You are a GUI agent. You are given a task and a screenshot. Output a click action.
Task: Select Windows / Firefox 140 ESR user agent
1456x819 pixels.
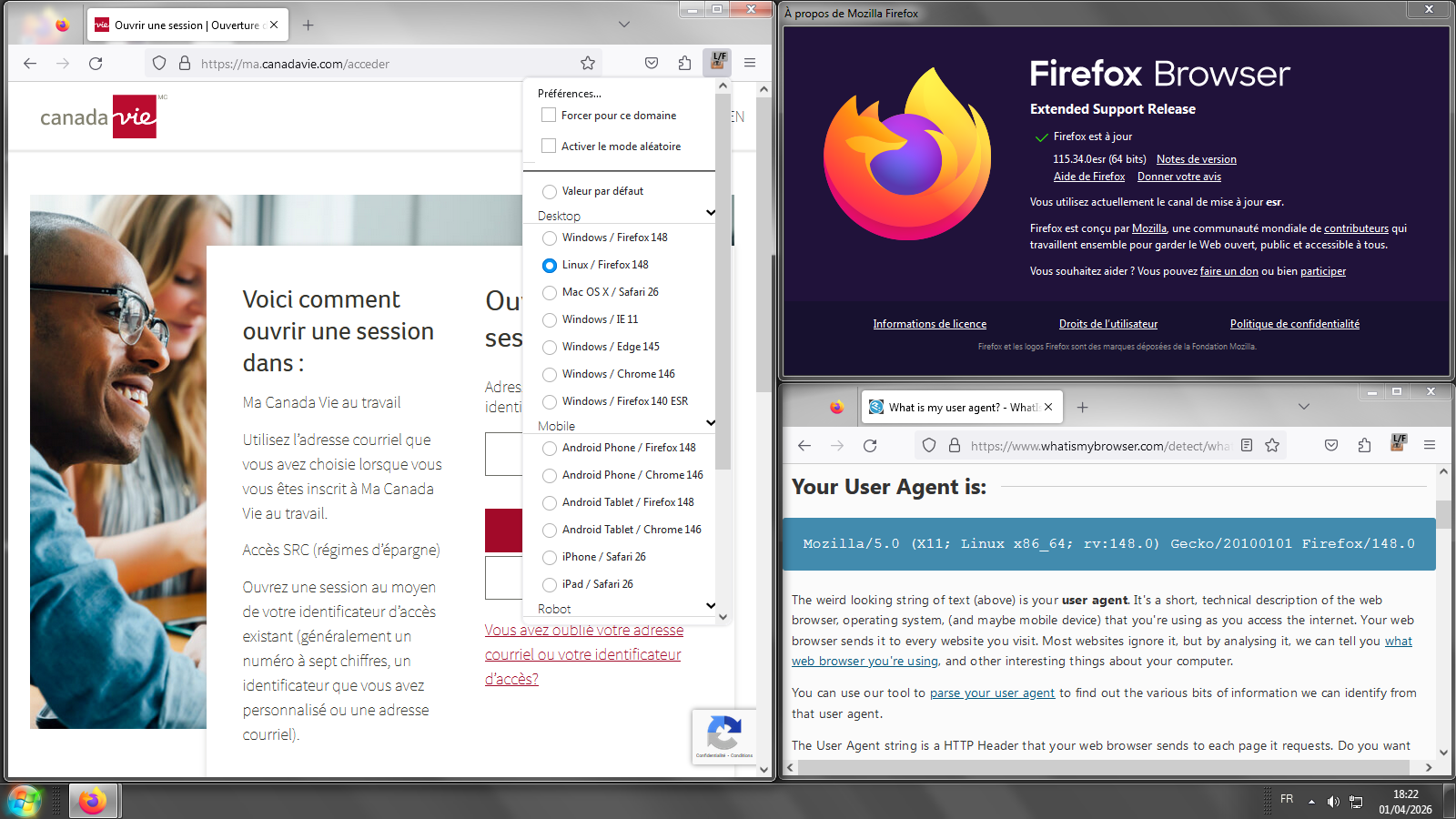tap(550, 402)
